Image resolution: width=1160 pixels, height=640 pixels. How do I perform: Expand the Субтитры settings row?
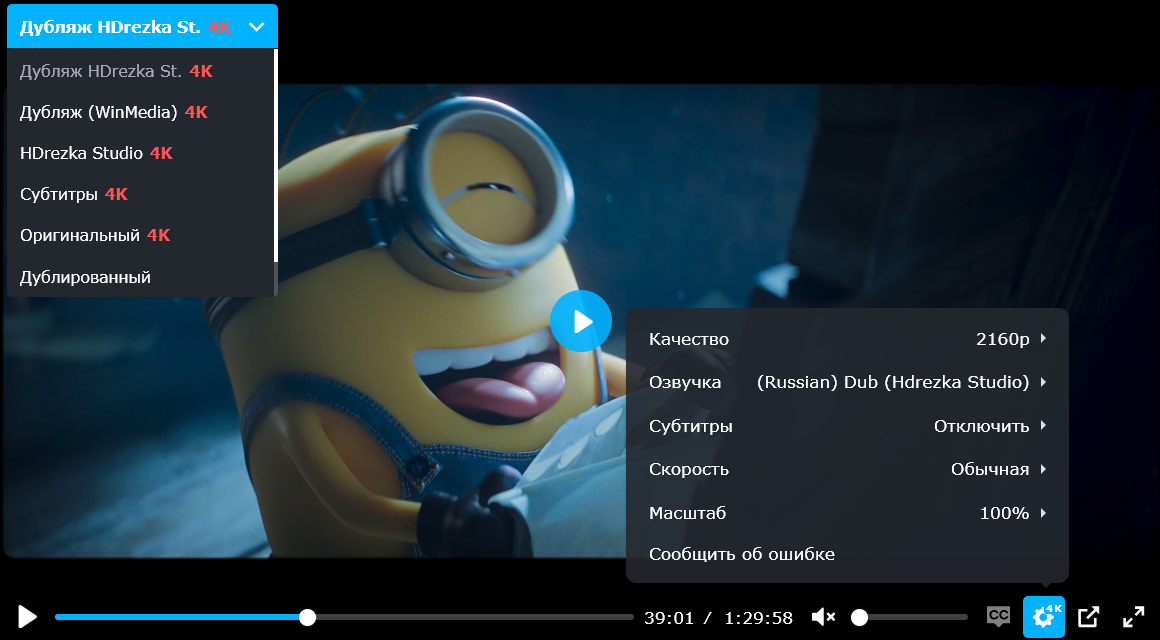click(x=847, y=426)
